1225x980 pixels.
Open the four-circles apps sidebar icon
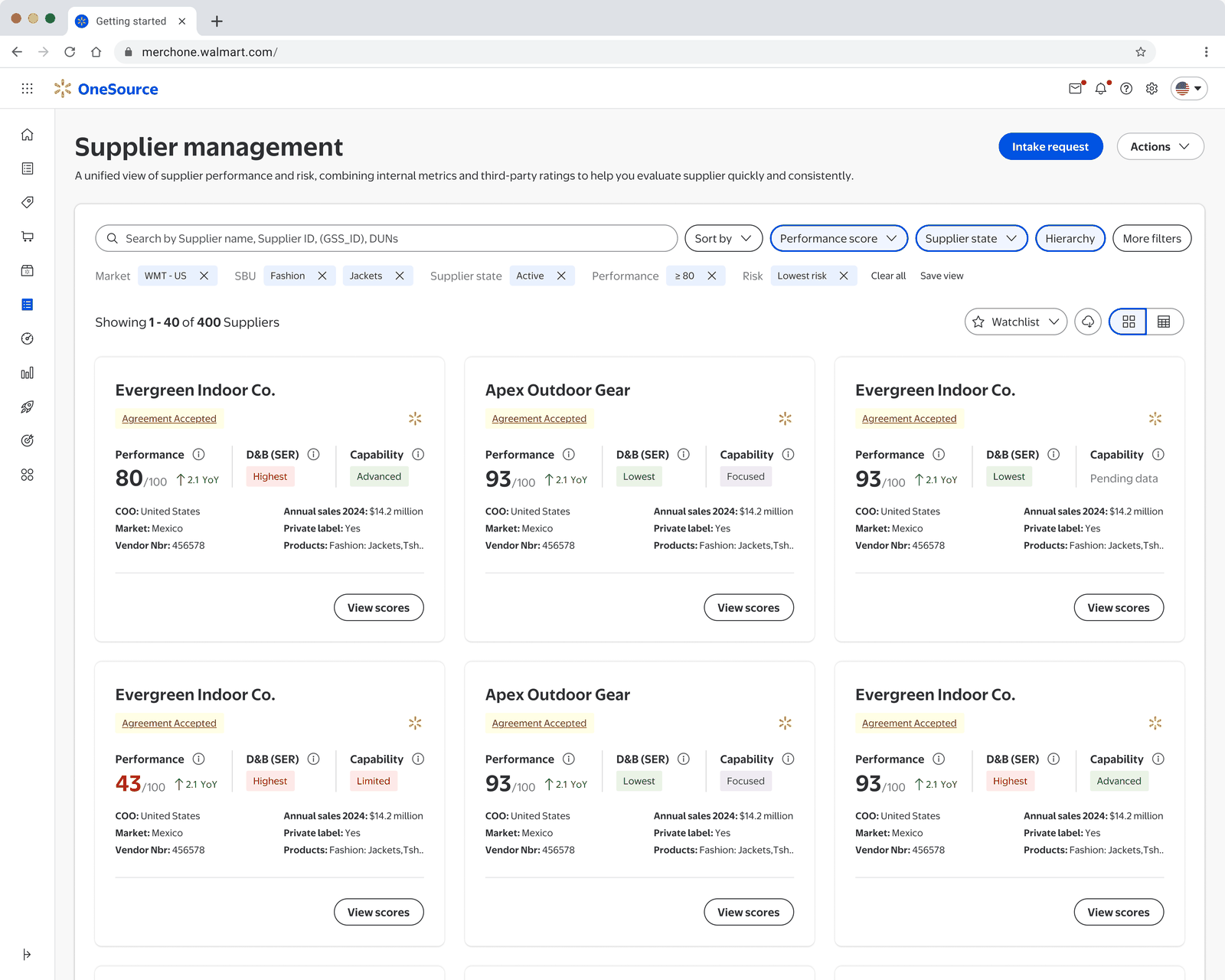pyautogui.click(x=28, y=475)
